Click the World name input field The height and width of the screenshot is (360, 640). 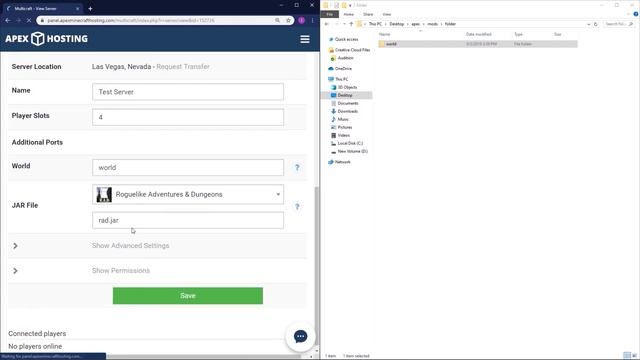coord(188,167)
